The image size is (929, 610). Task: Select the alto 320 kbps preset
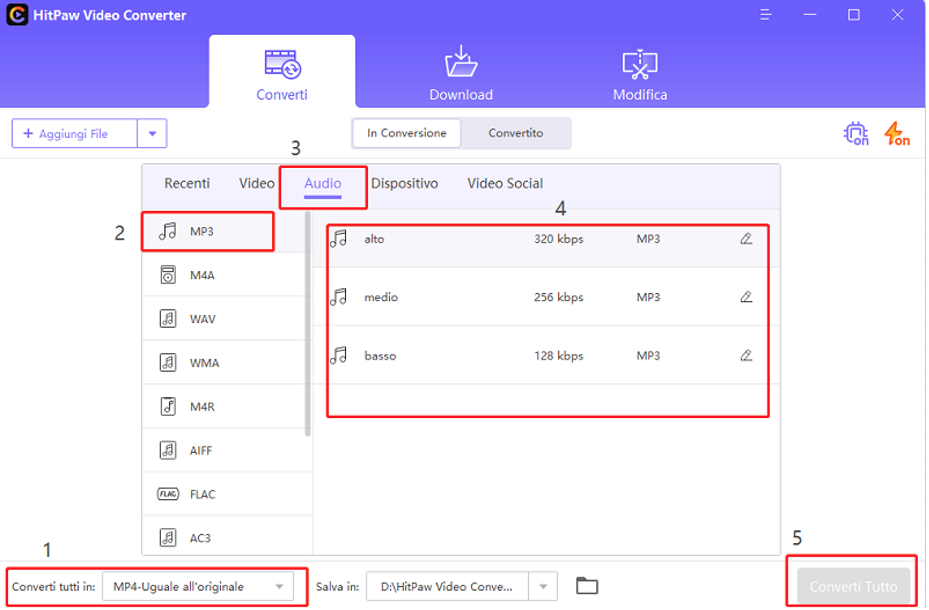click(x=547, y=239)
